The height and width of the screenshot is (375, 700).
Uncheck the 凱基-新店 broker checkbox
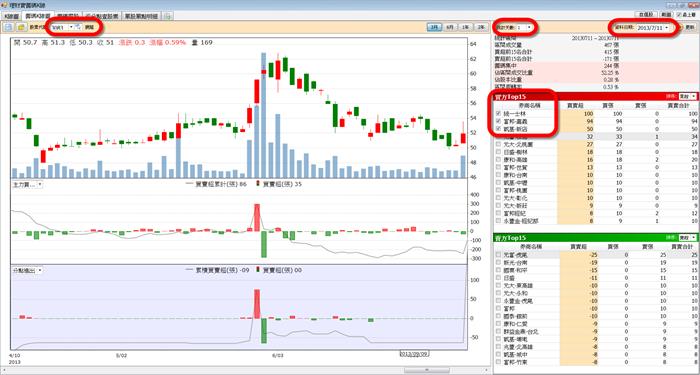pos(498,129)
